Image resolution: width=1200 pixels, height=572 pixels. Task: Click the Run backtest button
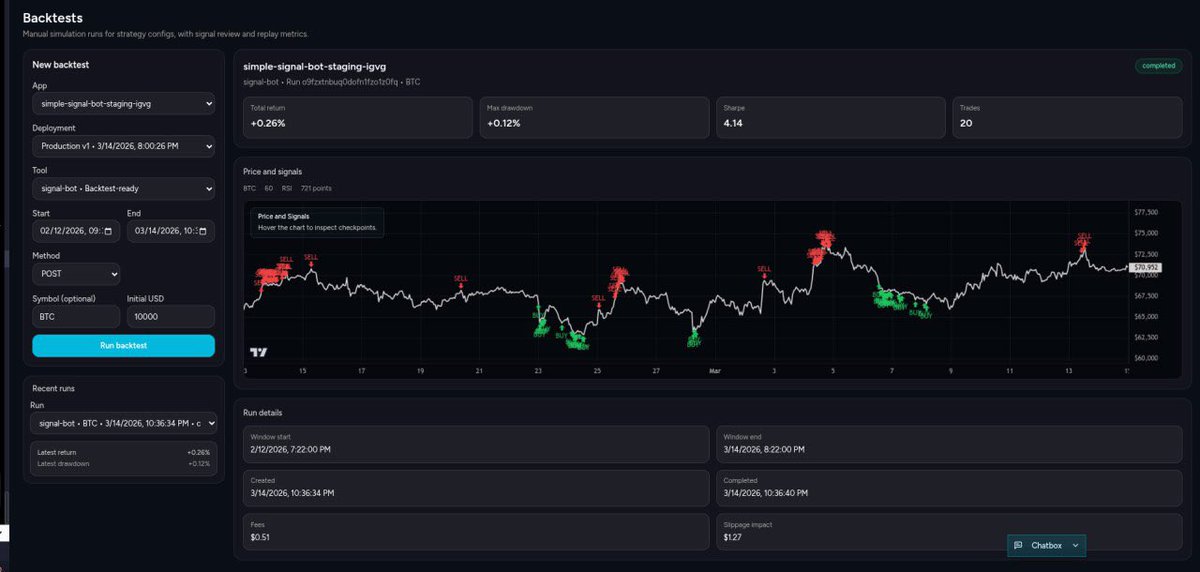point(123,345)
